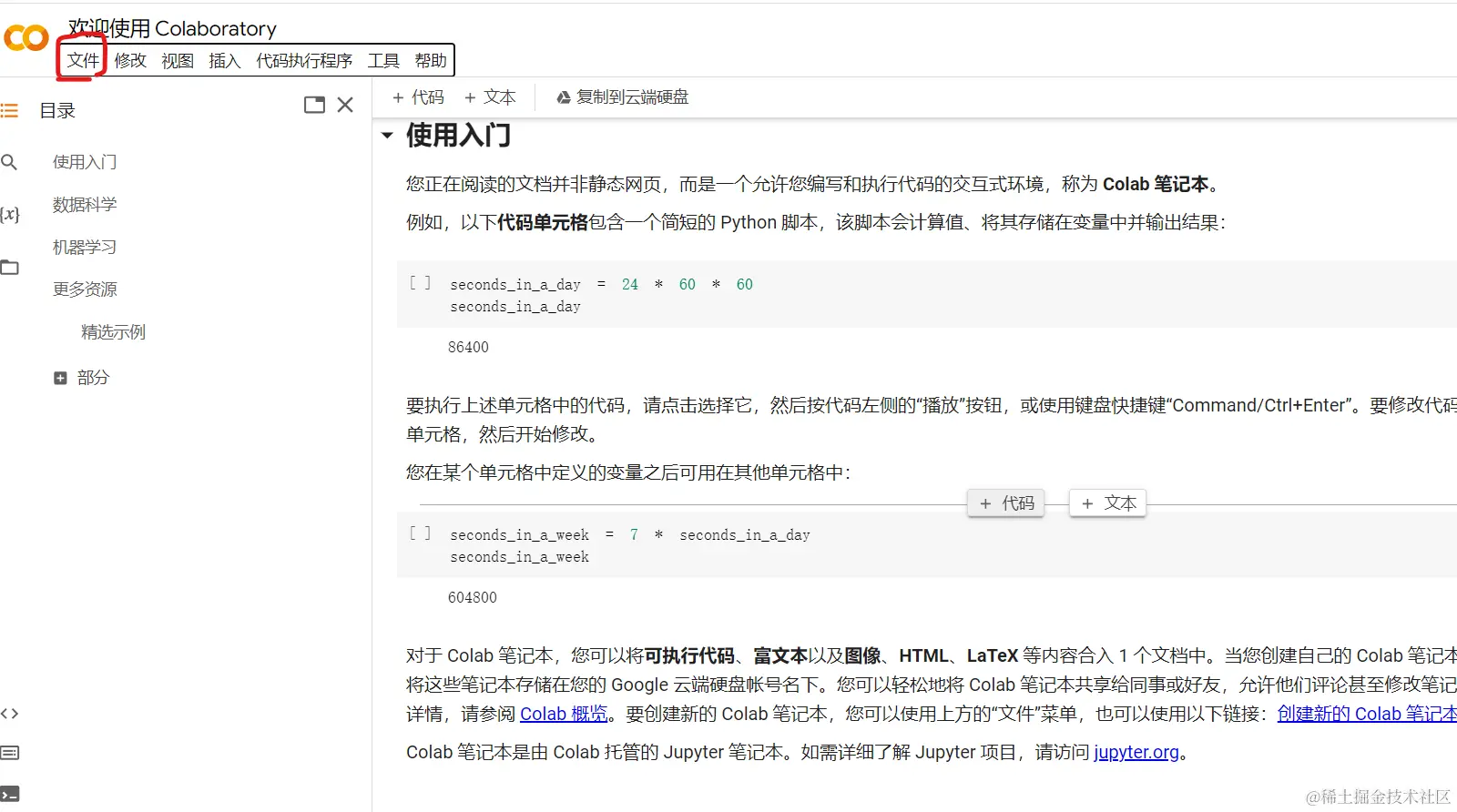Visit the jupyter.org link
This screenshot has width=1457, height=812.
point(1136,752)
